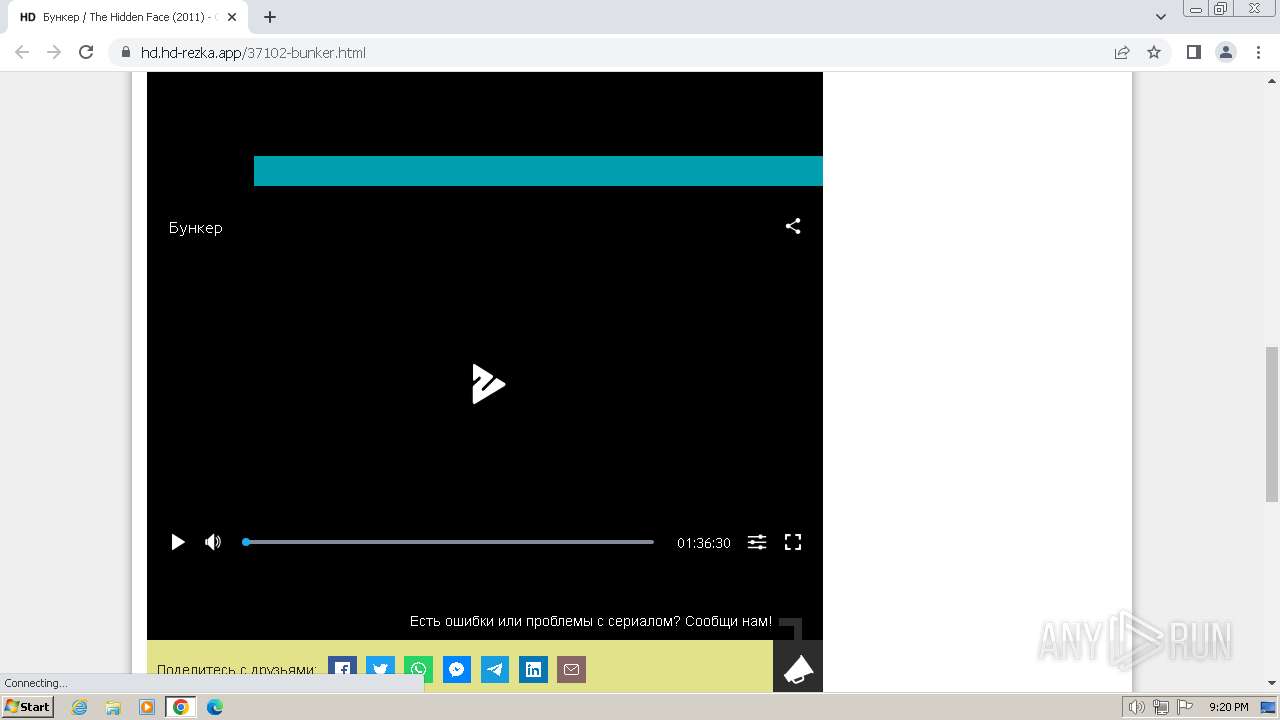Enter fullscreen mode in the video player
Image resolution: width=1280 pixels, height=720 pixels.
793,542
